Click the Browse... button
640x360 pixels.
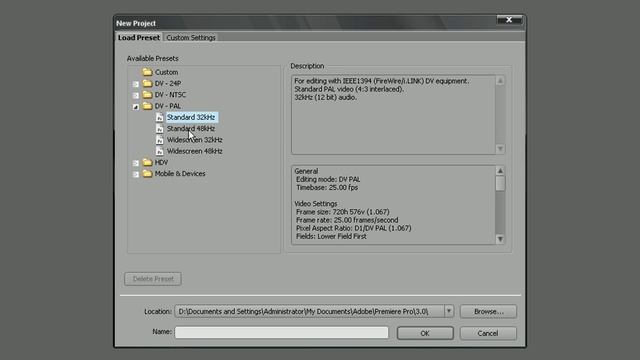click(488, 311)
